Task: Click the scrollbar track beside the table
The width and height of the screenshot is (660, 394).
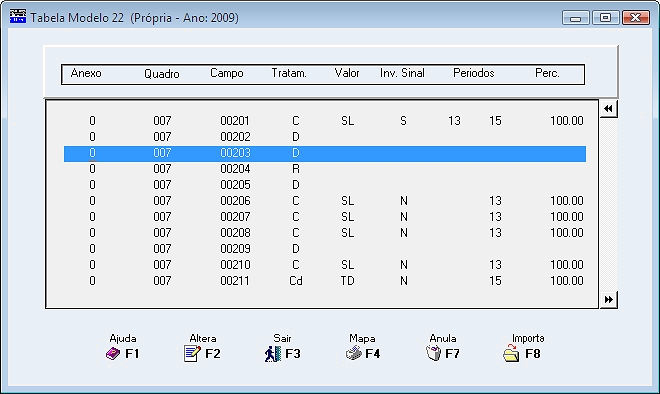Action: pos(608,204)
